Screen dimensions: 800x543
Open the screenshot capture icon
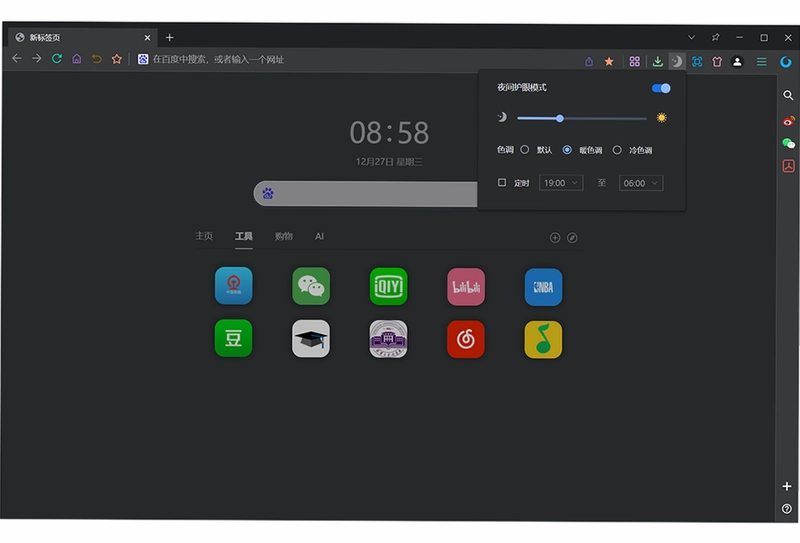pyautogui.click(x=697, y=62)
